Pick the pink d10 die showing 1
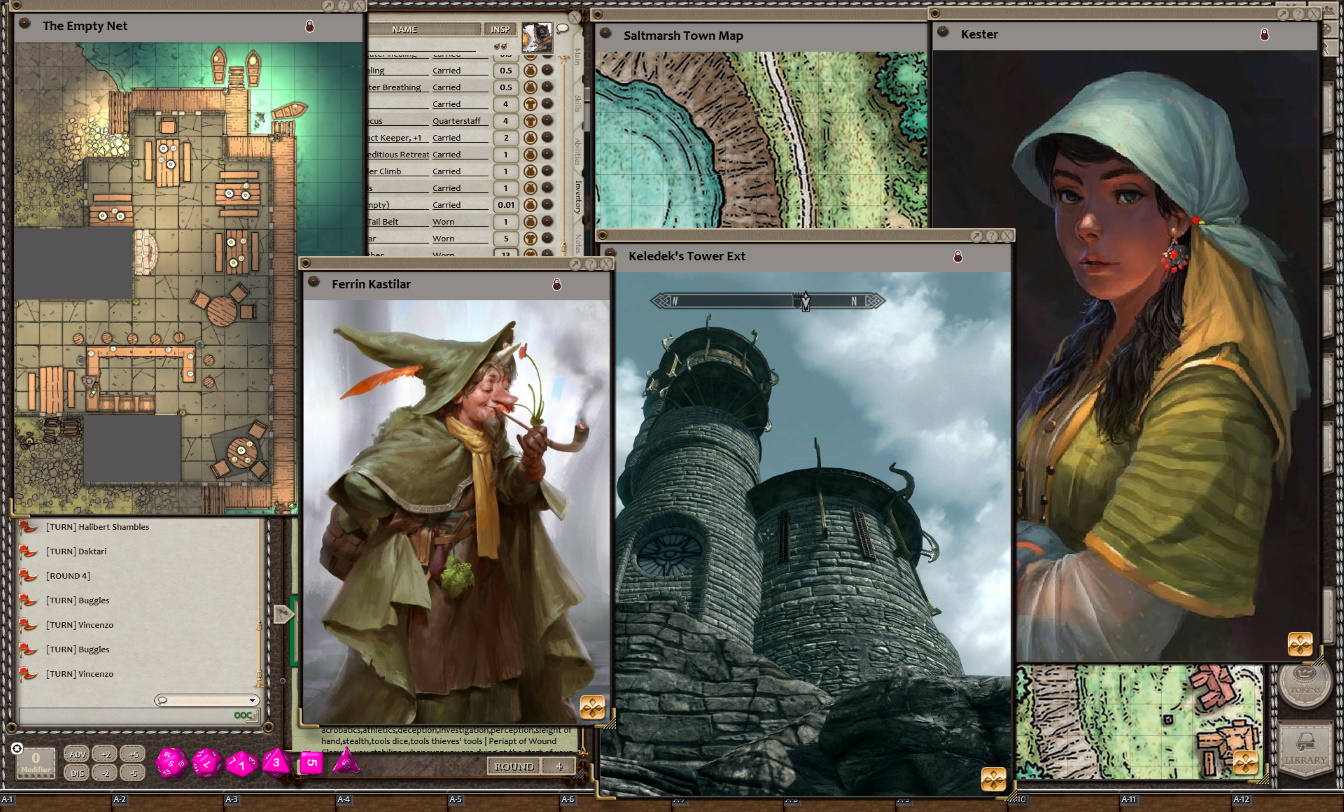The height and width of the screenshot is (812, 1344). [241, 764]
